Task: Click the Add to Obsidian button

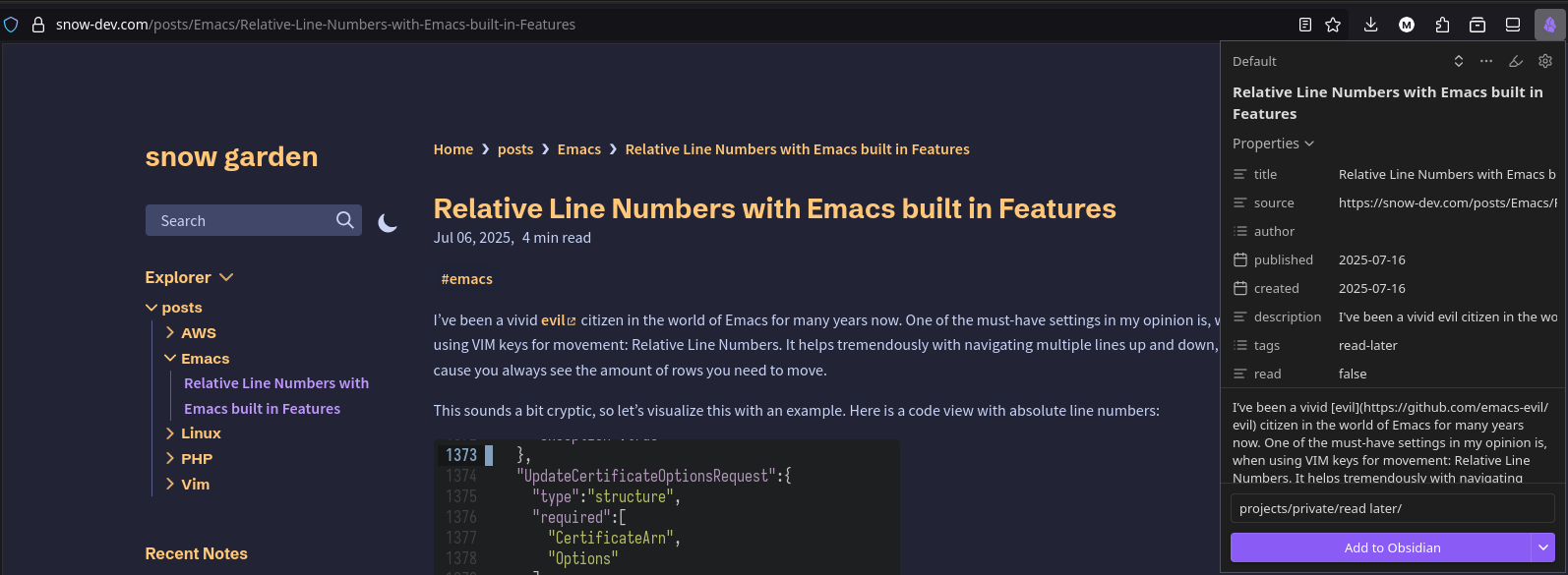Action: [1380, 547]
